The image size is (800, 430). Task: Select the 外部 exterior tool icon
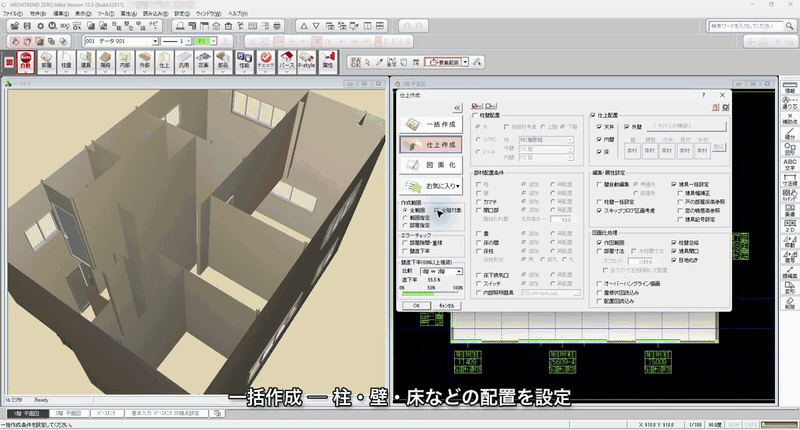144,61
